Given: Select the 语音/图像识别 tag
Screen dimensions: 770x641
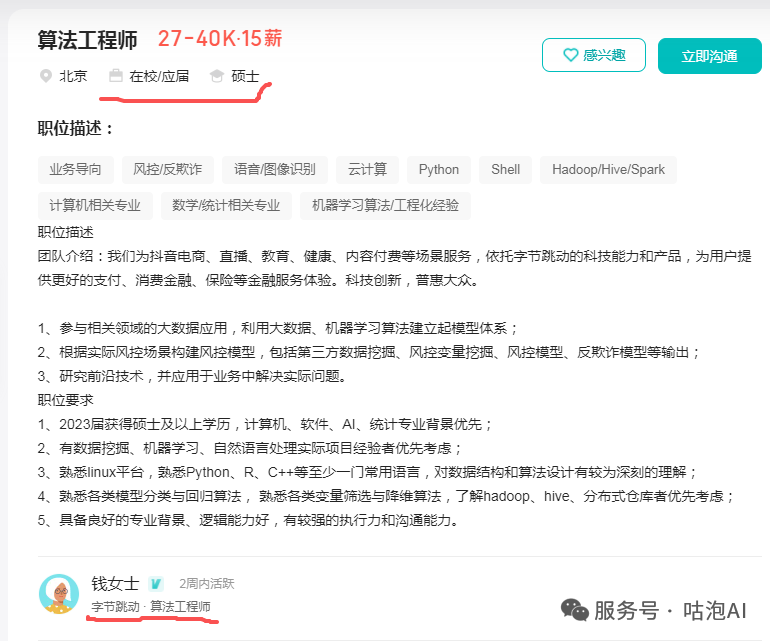Looking at the screenshot, I should tap(275, 170).
